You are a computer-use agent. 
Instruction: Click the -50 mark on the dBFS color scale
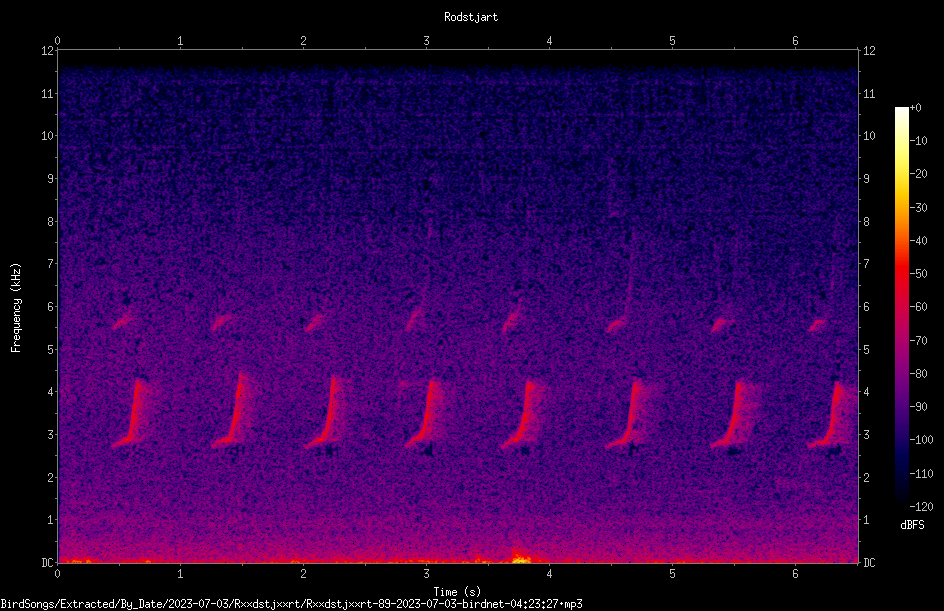(919, 273)
